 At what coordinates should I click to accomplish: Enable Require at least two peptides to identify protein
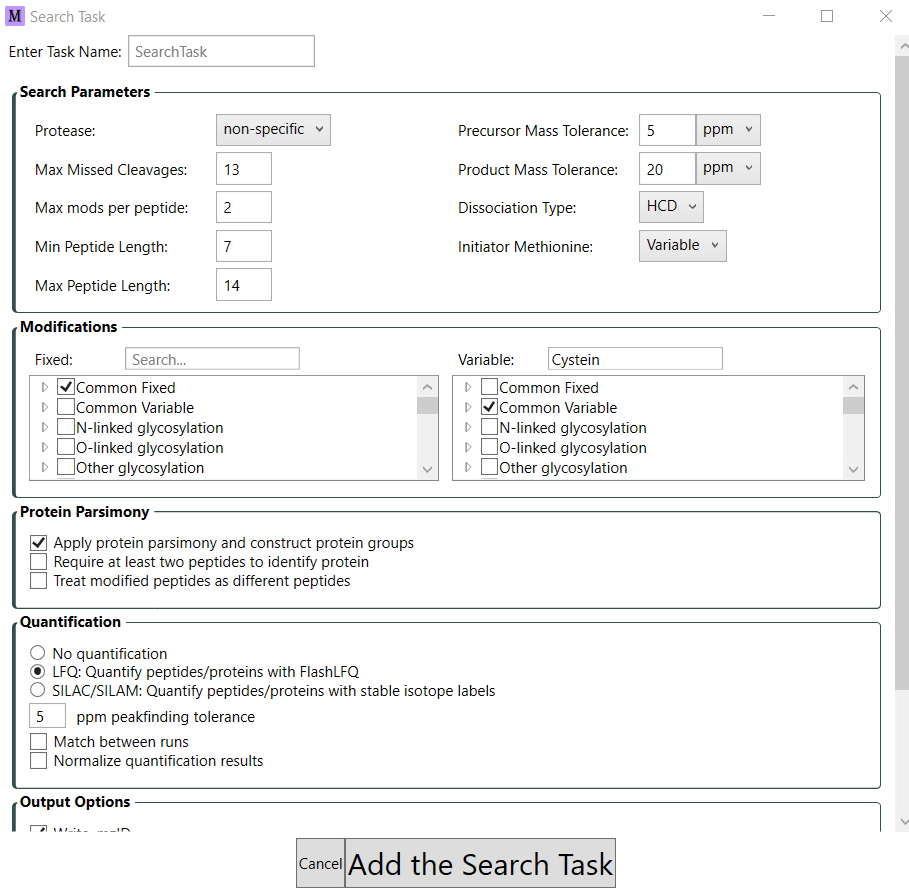coord(37,562)
